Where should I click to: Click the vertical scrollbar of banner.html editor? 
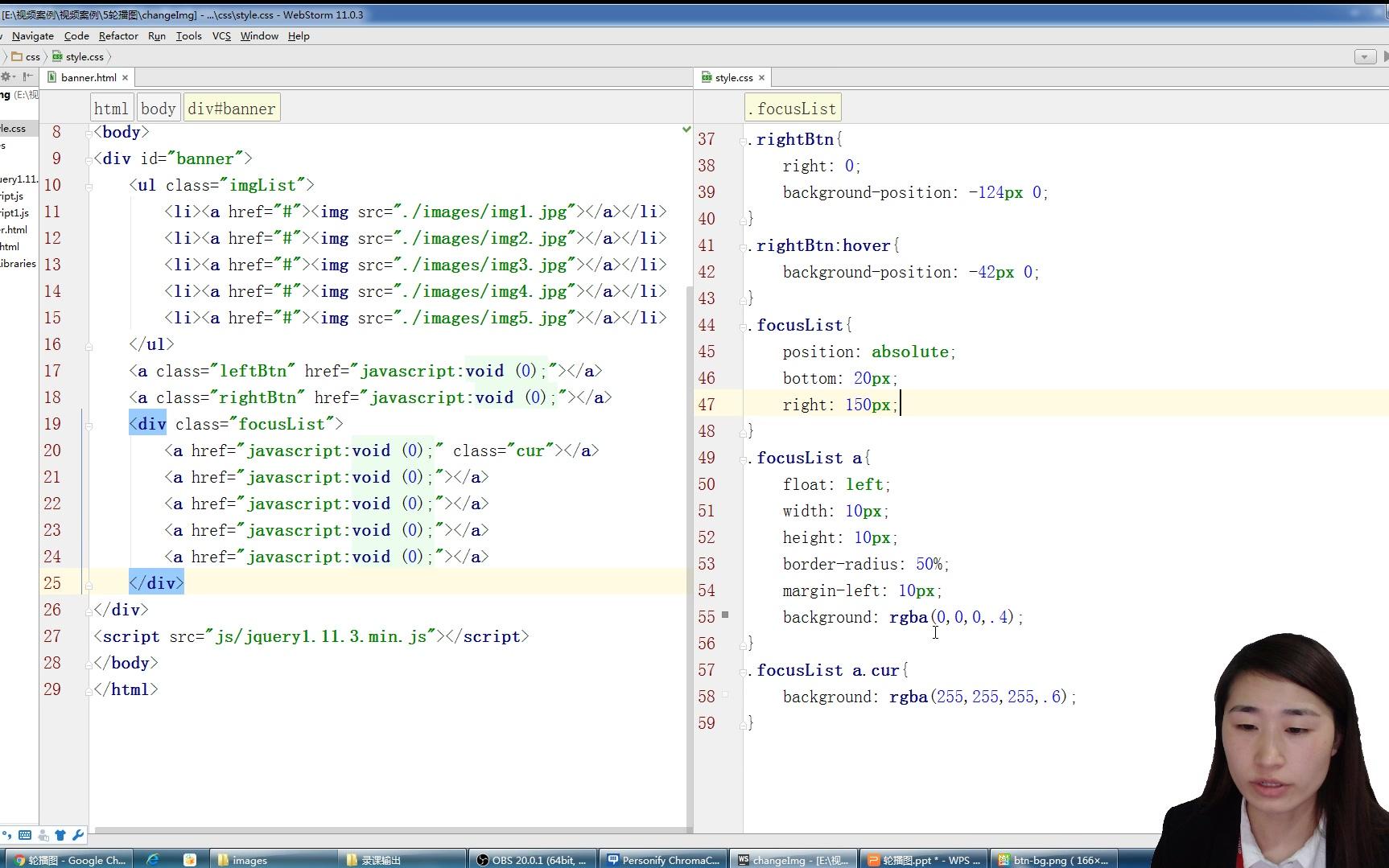690,555
